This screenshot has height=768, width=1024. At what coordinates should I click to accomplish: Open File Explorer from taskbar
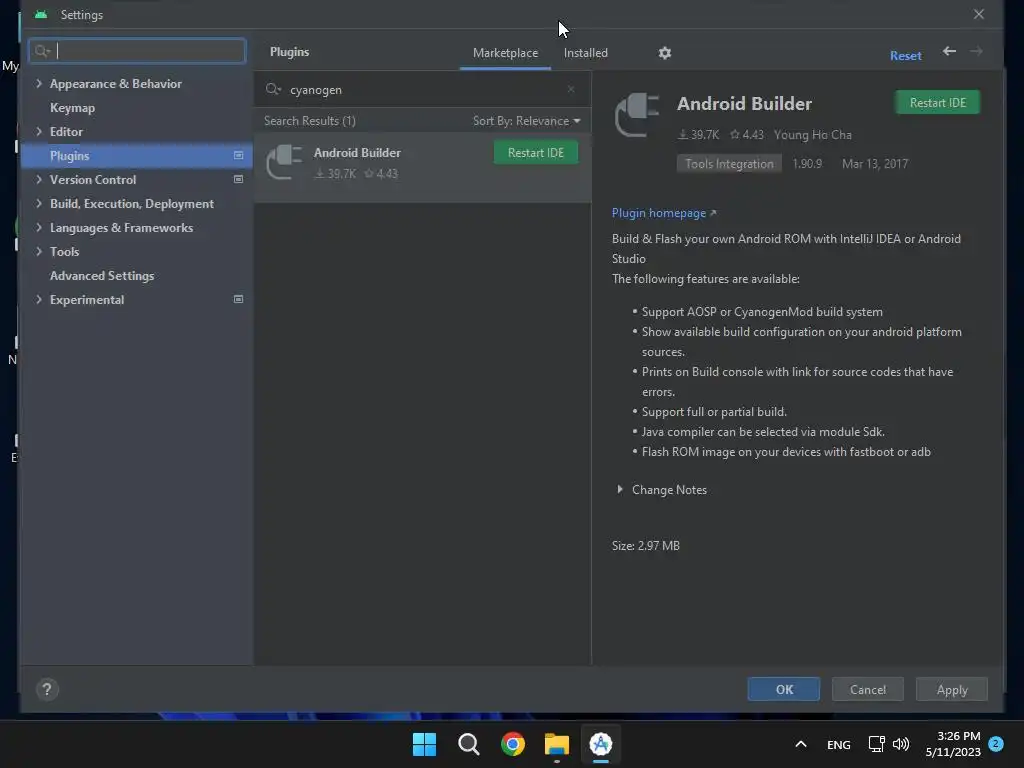(556, 744)
